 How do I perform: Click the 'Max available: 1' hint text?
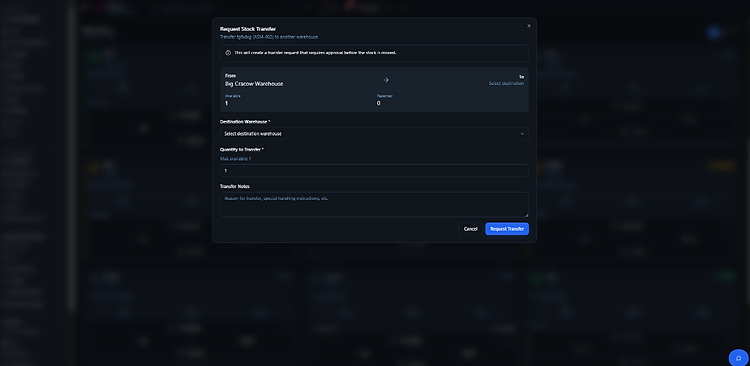[x=235, y=158]
